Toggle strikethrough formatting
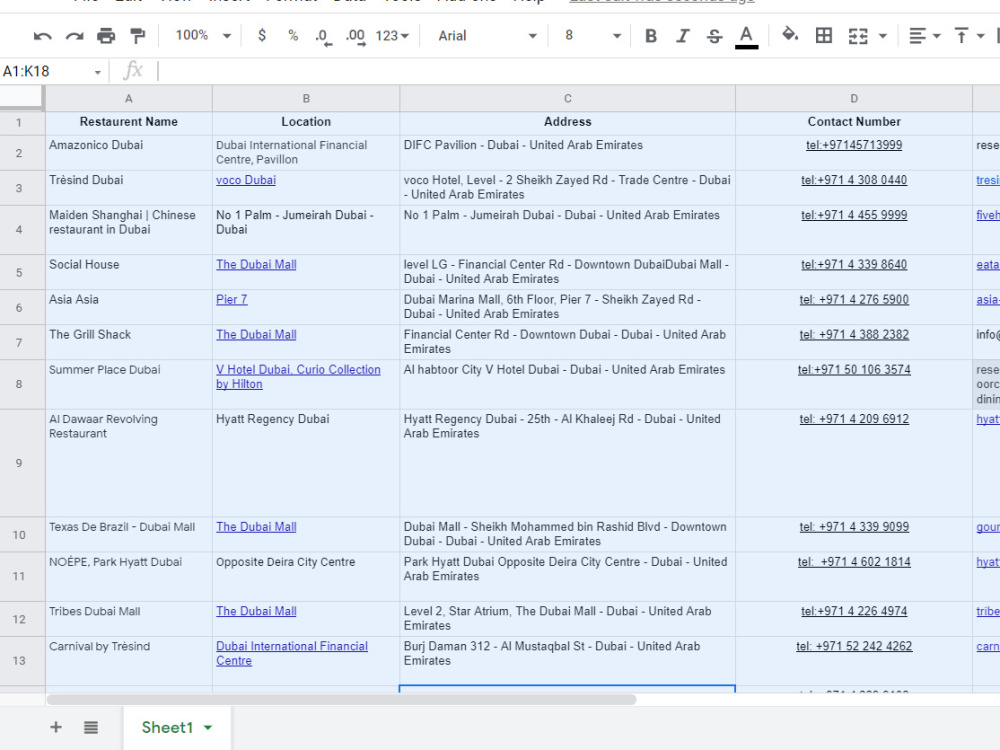 tap(714, 36)
